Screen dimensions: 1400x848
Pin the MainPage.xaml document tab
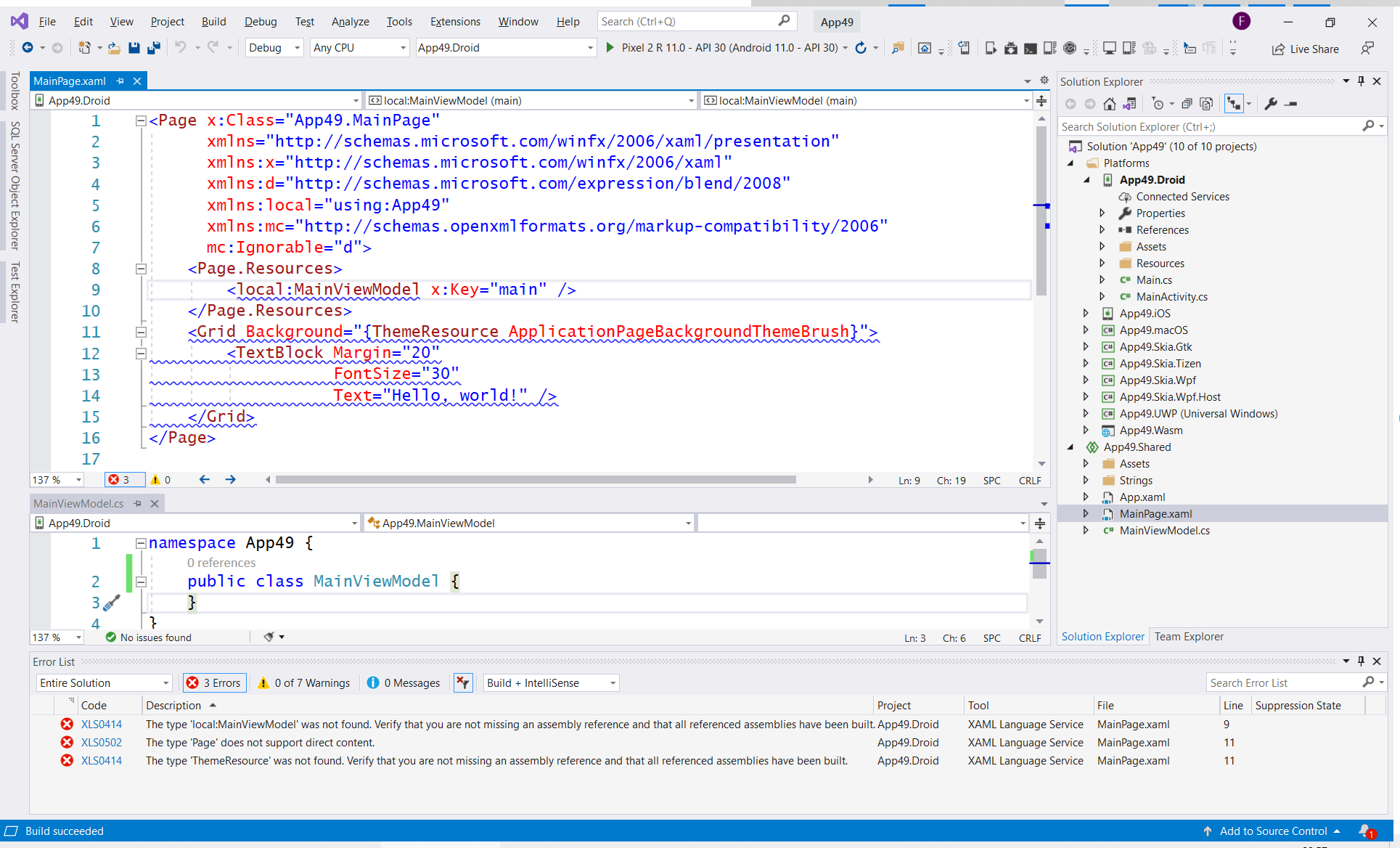click(x=120, y=81)
